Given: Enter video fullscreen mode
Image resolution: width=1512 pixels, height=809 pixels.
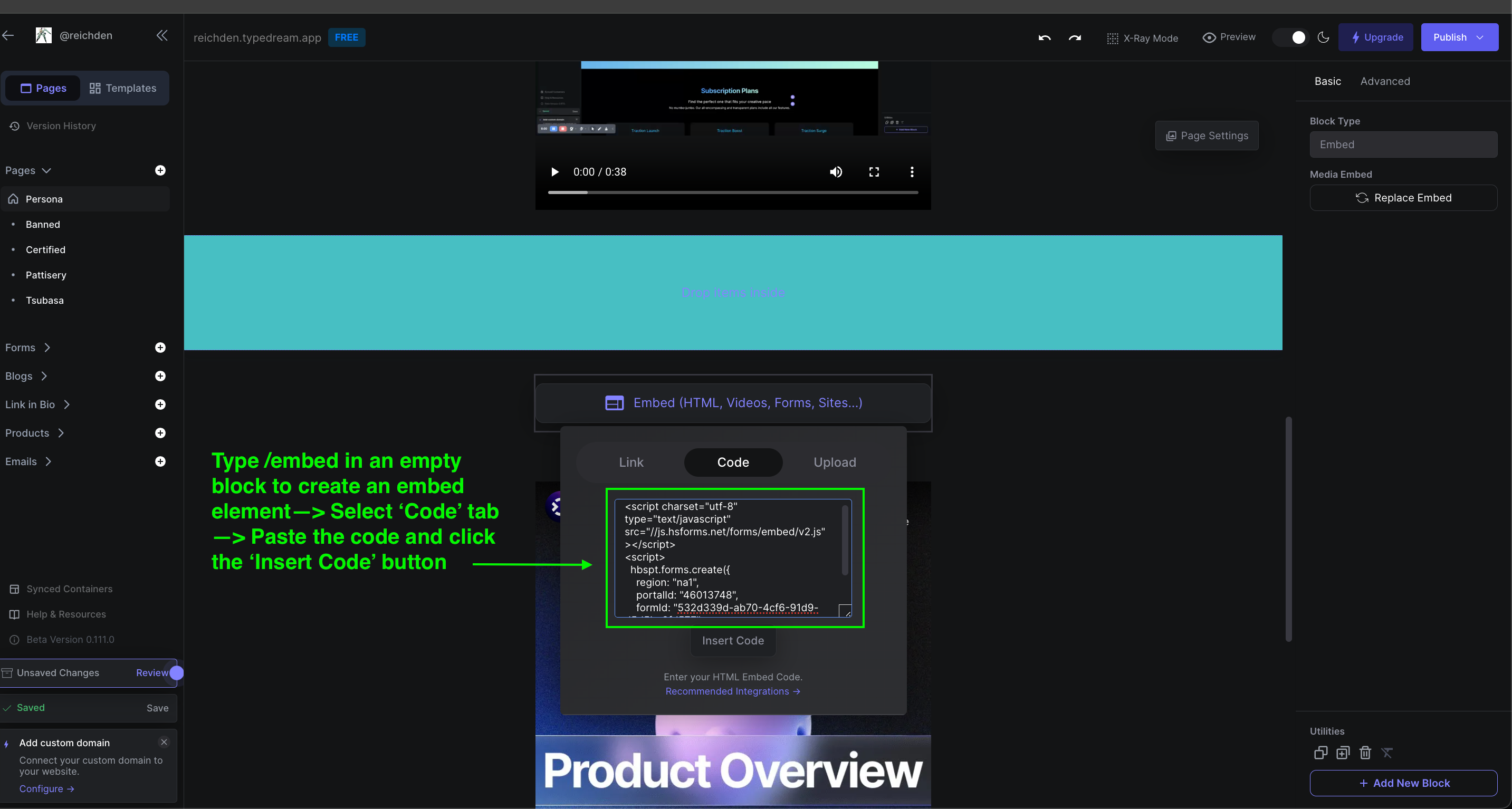Looking at the screenshot, I should 874,172.
